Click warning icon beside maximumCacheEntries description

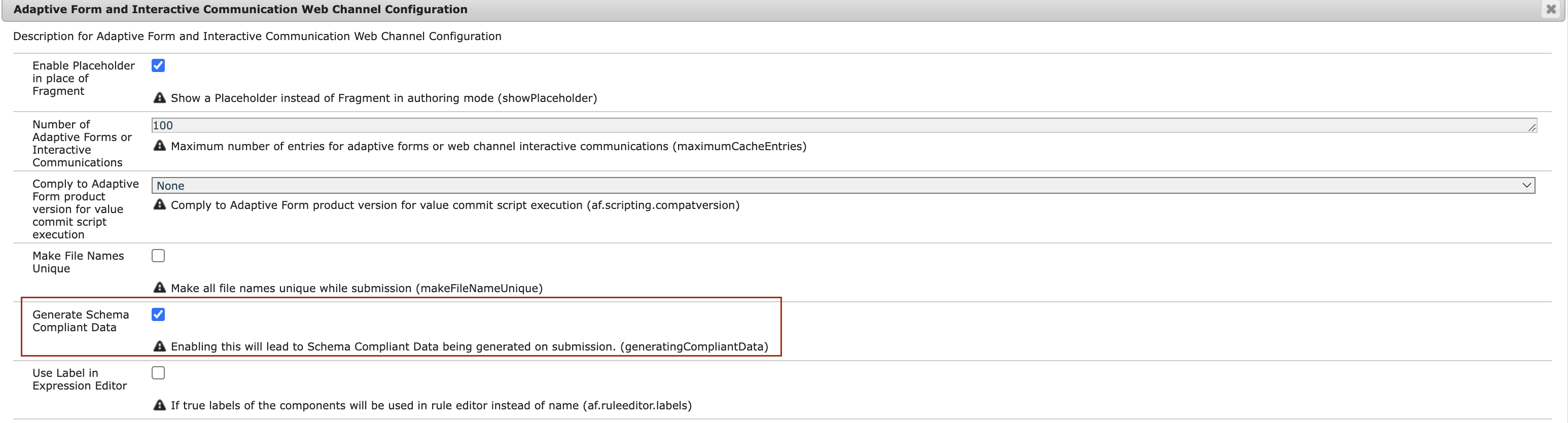159,146
